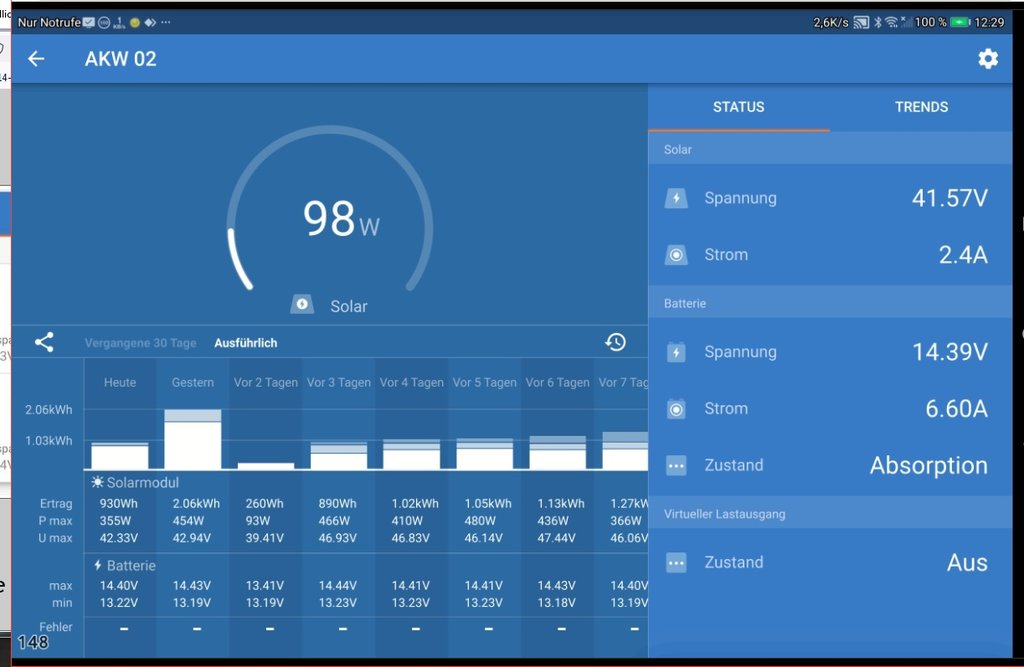Switch to the STATUS tab
This screenshot has height=667, width=1024.
pos(738,107)
